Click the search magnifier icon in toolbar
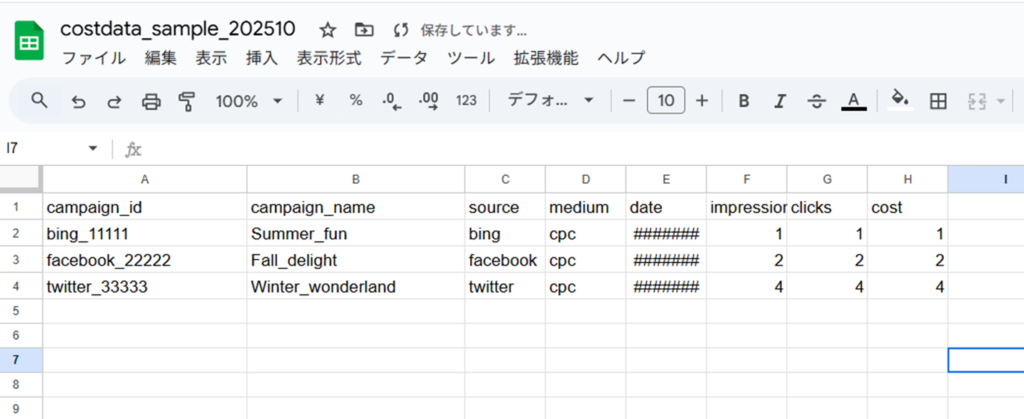1024x419 pixels. [x=39, y=100]
